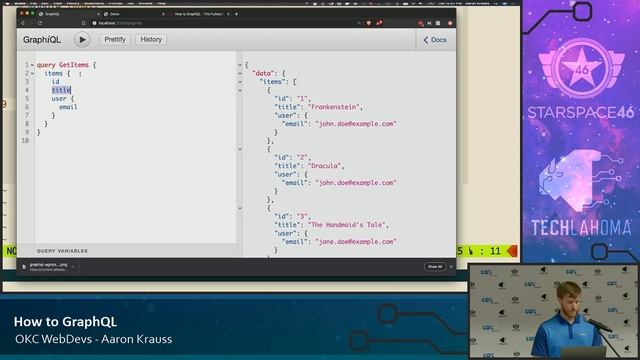Run the query with the Execute play button
The image size is (640, 360).
point(82,40)
